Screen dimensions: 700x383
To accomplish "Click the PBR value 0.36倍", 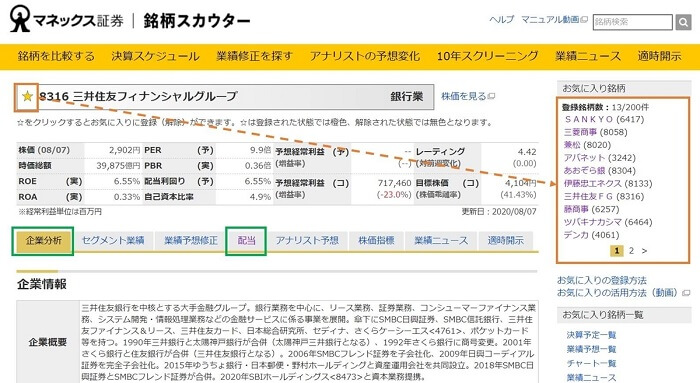I will (x=258, y=166).
